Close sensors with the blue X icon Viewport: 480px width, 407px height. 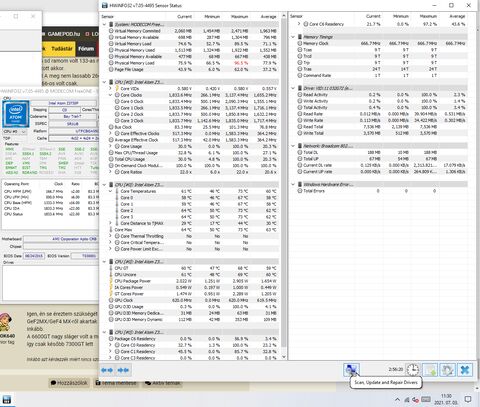point(465,370)
